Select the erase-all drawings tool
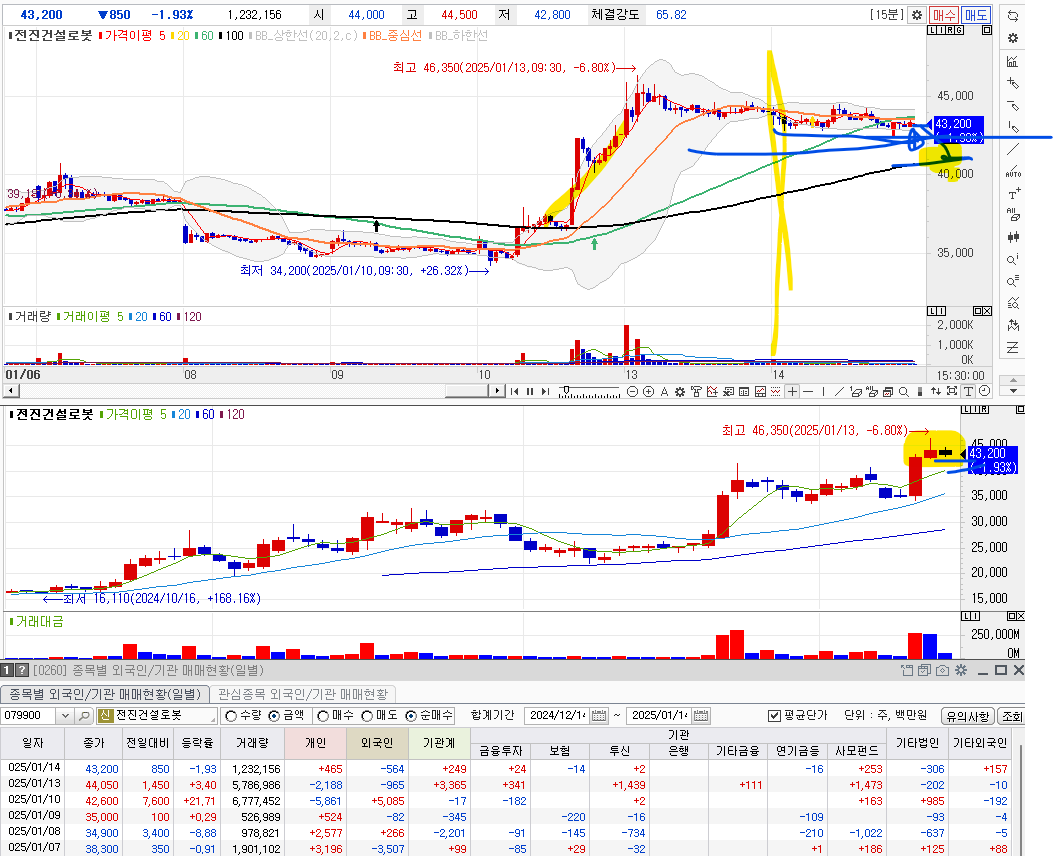1053x856 pixels. (x=1013, y=215)
